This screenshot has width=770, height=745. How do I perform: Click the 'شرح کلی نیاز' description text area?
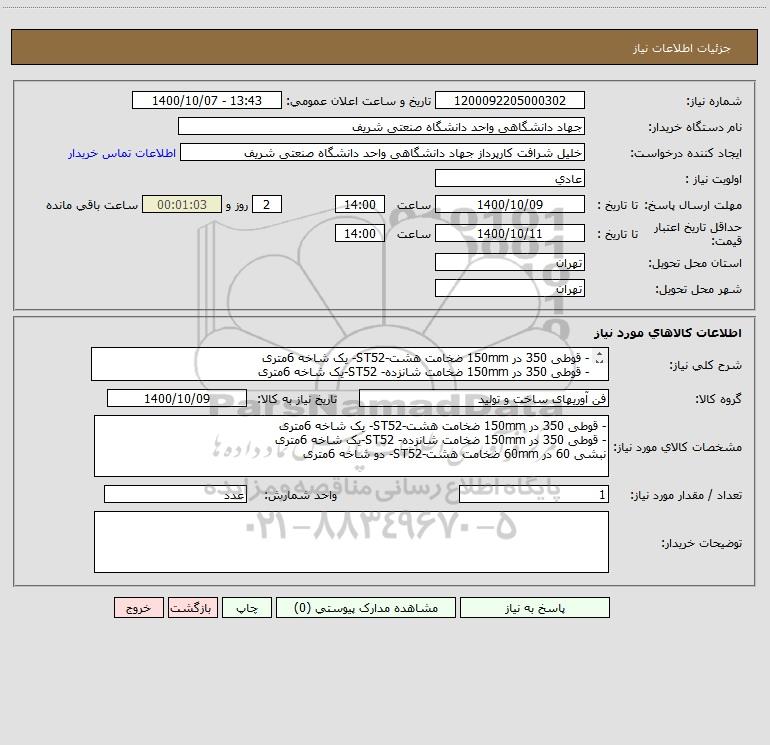[x=350, y=364]
